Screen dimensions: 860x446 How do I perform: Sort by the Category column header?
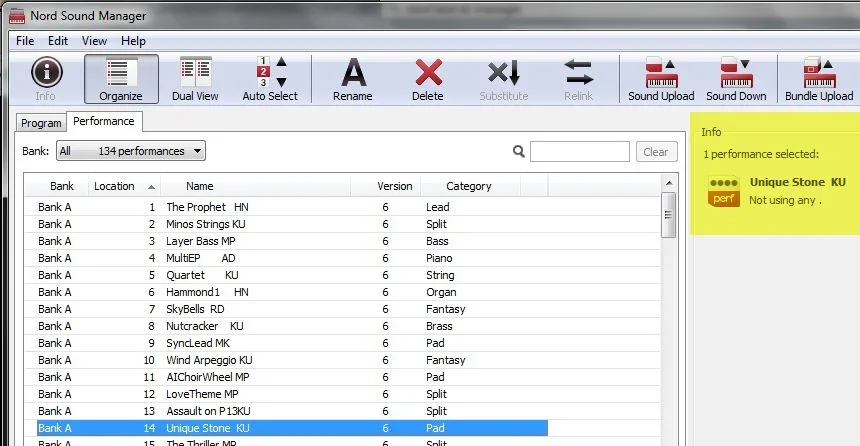pos(471,186)
